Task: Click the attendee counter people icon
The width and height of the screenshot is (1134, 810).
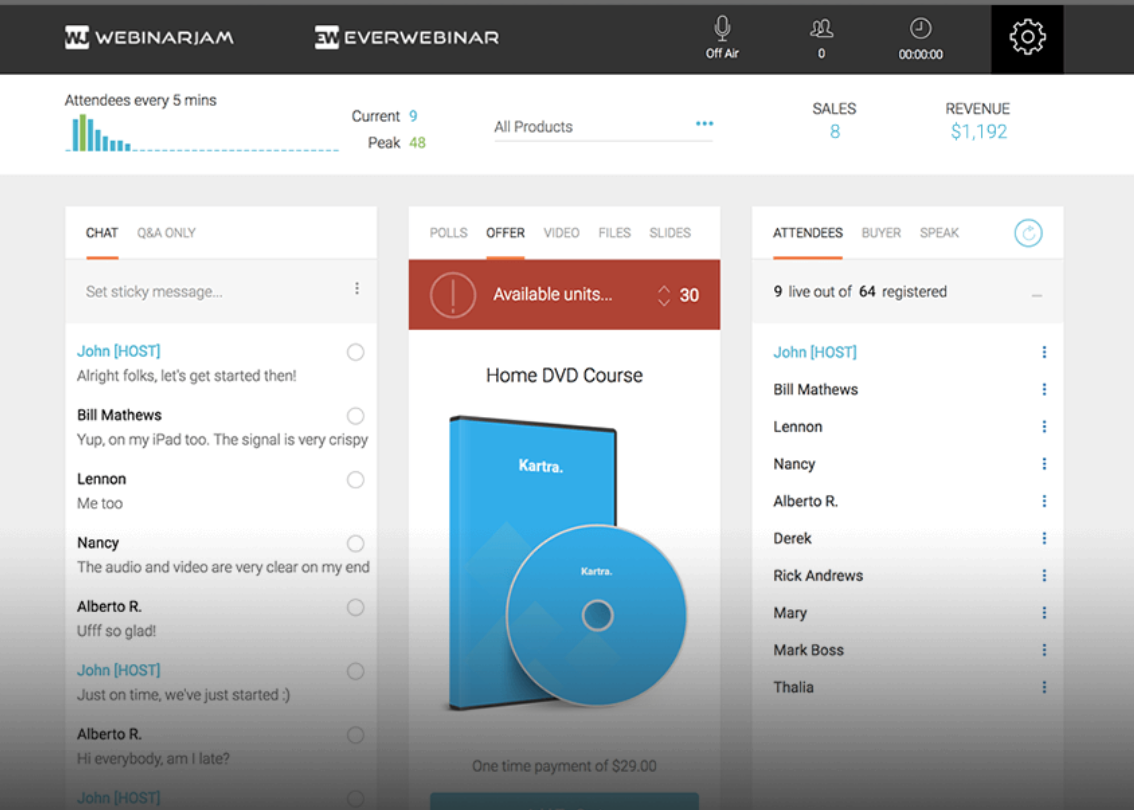Action: pyautogui.click(x=821, y=30)
